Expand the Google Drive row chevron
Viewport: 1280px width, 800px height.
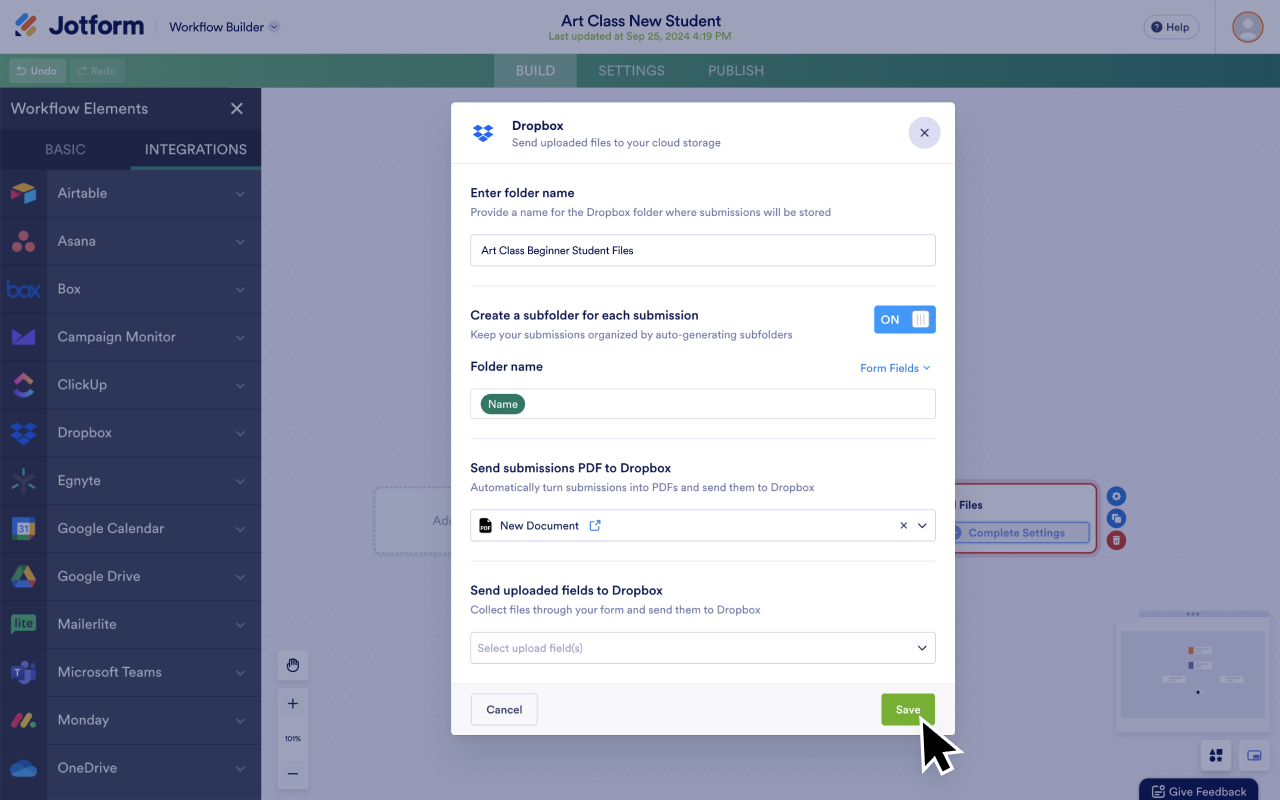240,577
